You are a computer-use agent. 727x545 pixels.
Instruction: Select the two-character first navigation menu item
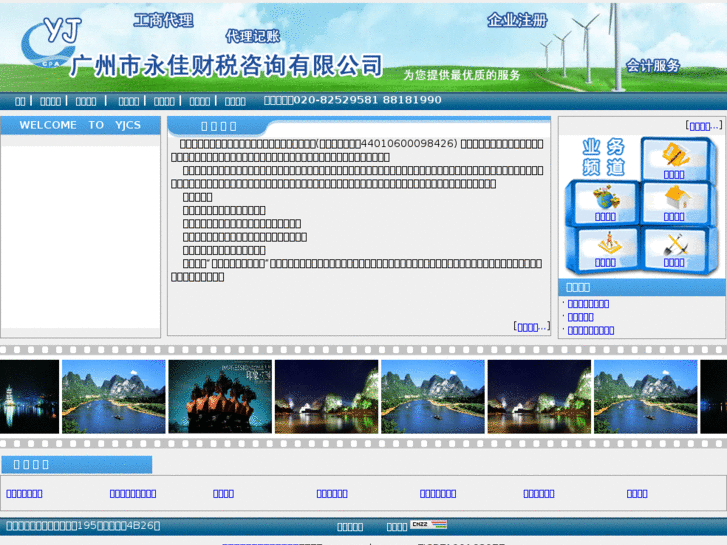20,101
